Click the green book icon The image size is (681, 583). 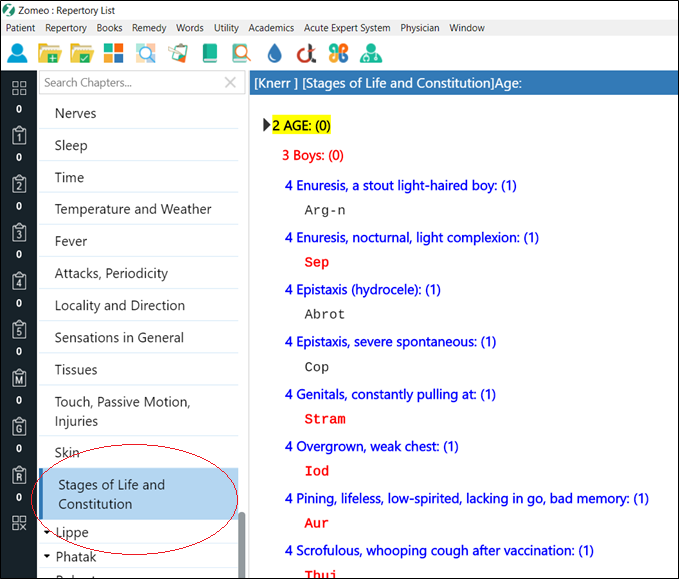(x=209, y=53)
